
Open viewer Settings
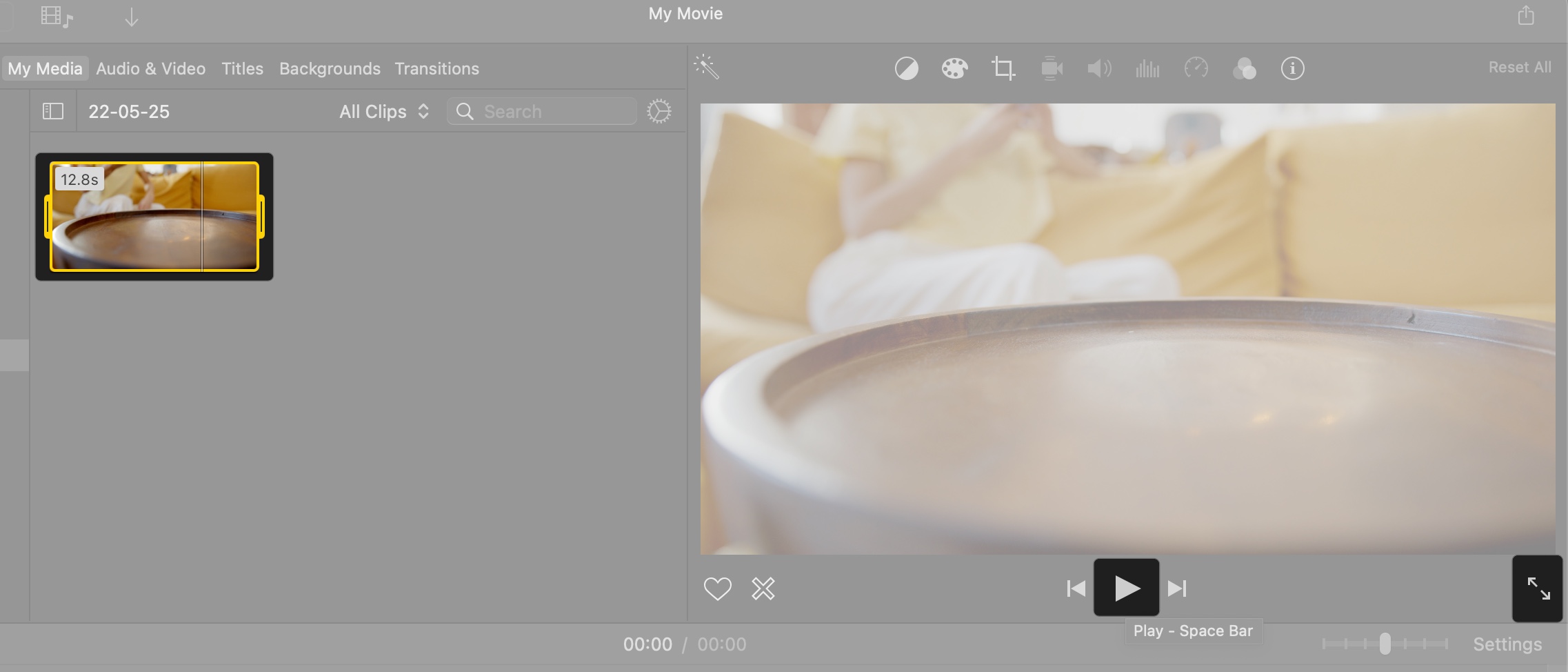1507,644
